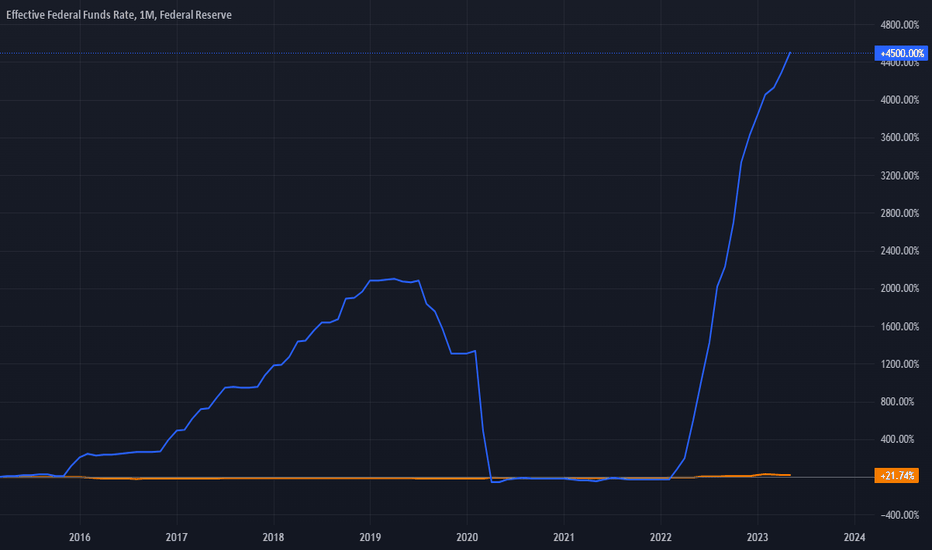Click the 1200.00% axis label
The image size is (932, 550).
(899, 364)
